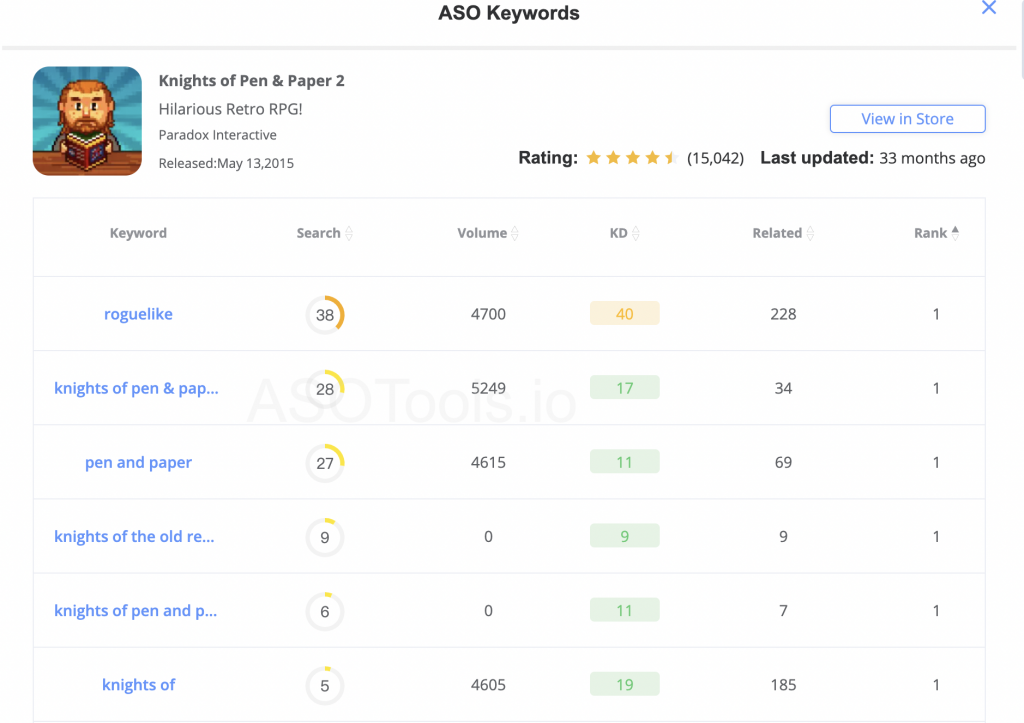Click the ASO Keywords dialog title
This screenshot has width=1024, height=723.
point(509,13)
